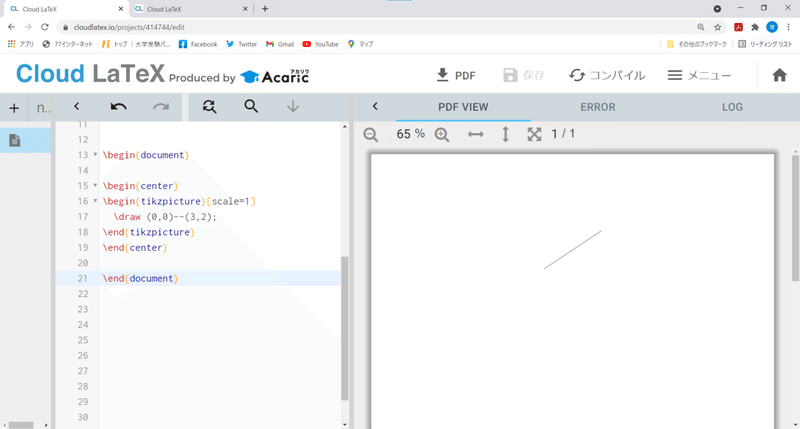Add a new file with plus icon
800x429 pixels.
14,108
